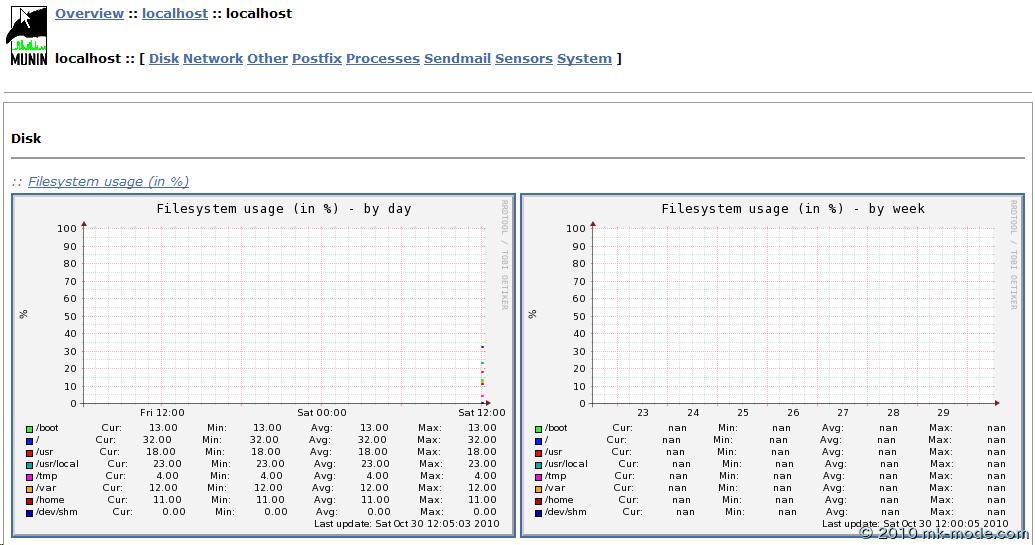
Task: Go to the localhost breadcrumb link
Action: point(174,14)
